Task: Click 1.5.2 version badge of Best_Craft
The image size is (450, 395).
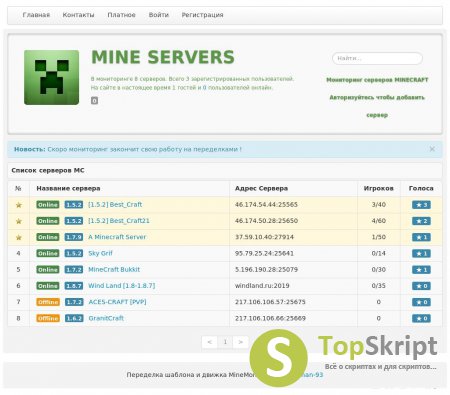Action: tap(74, 205)
